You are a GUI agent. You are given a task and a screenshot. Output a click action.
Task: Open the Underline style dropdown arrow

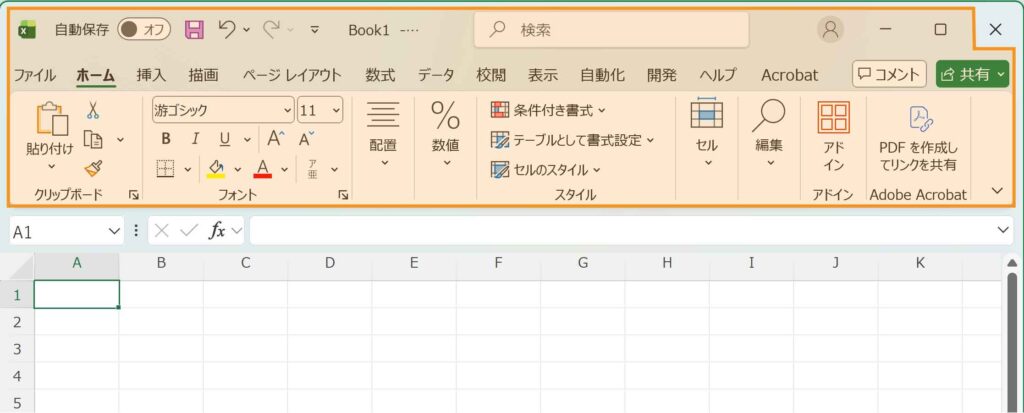(248, 139)
